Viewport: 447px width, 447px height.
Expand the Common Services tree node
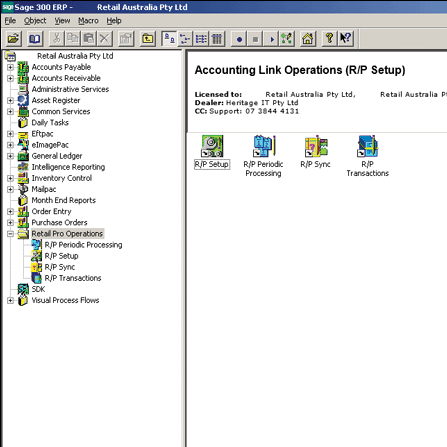coord(10,111)
